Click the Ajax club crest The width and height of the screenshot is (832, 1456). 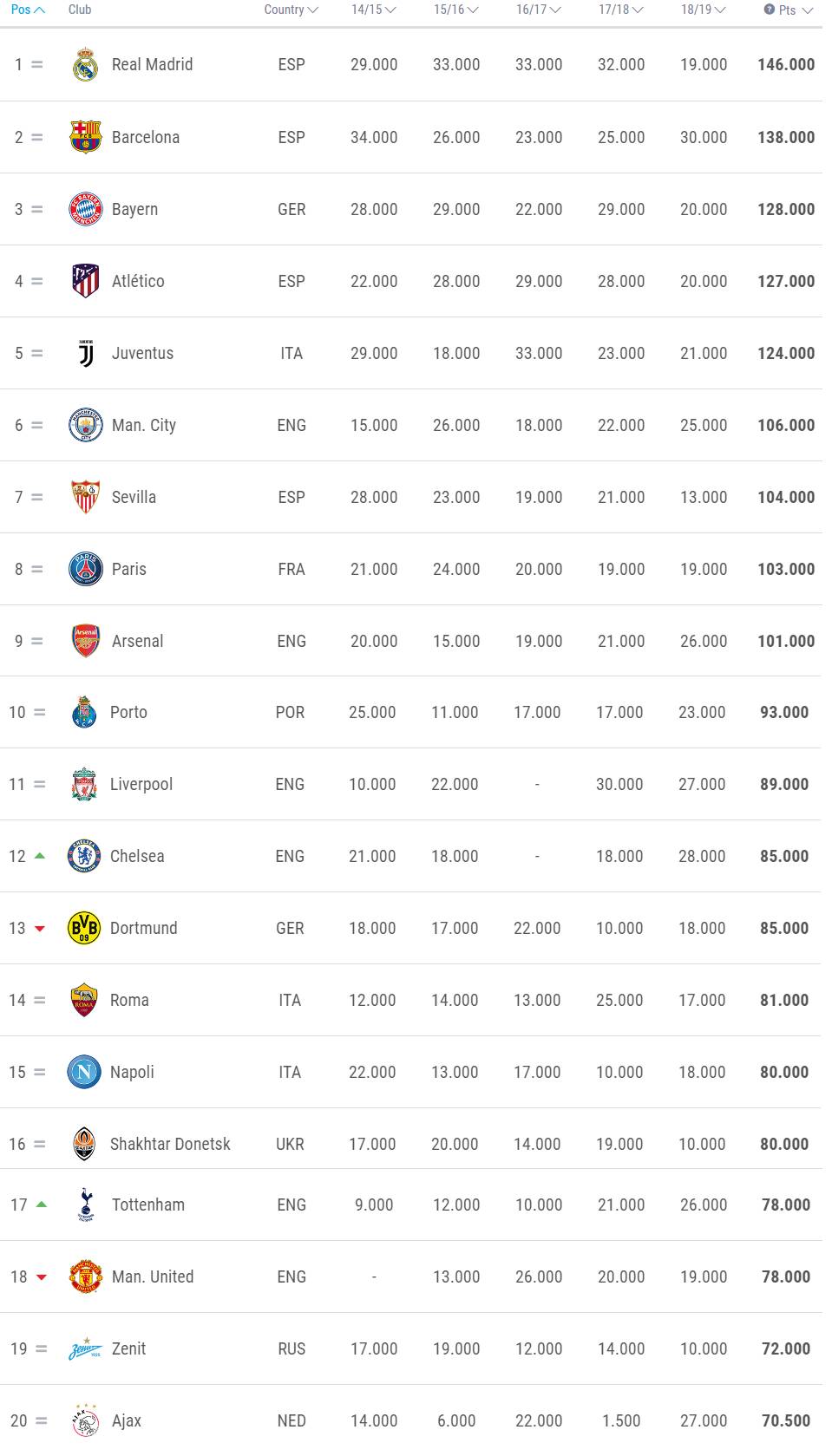pos(85,1420)
